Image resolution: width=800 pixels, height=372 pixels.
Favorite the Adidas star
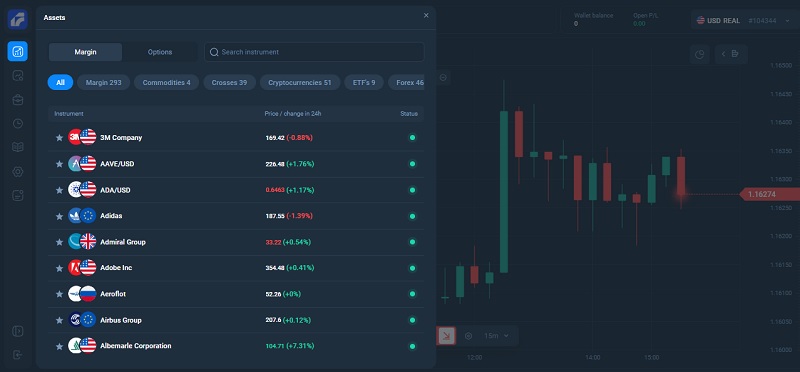click(59, 216)
